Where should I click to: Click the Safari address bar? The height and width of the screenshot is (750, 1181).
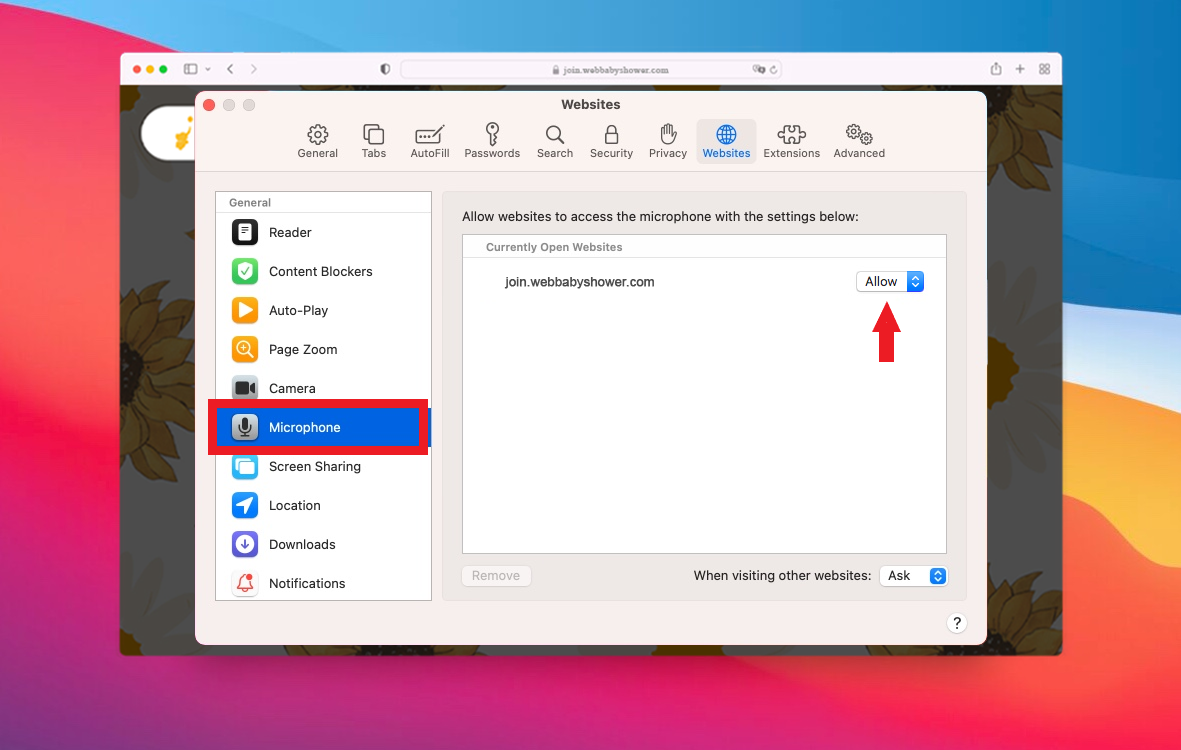click(x=591, y=70)
